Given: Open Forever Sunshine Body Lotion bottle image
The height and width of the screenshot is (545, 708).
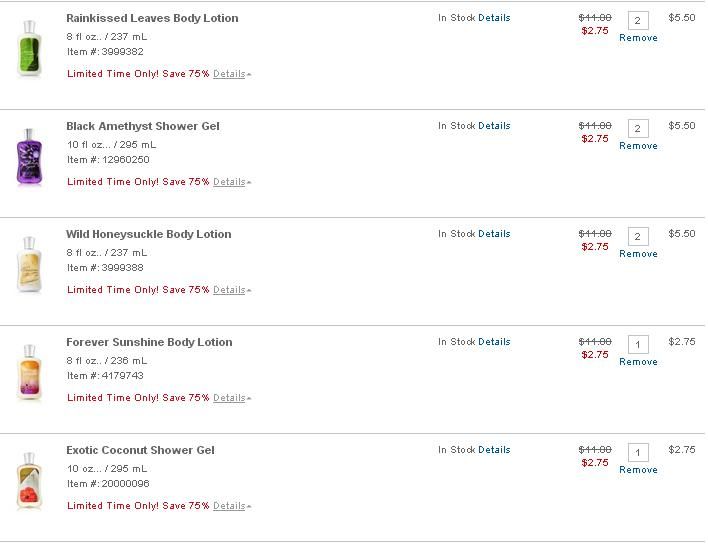Looking at the screenshot, I should click(x=29, y=373).
